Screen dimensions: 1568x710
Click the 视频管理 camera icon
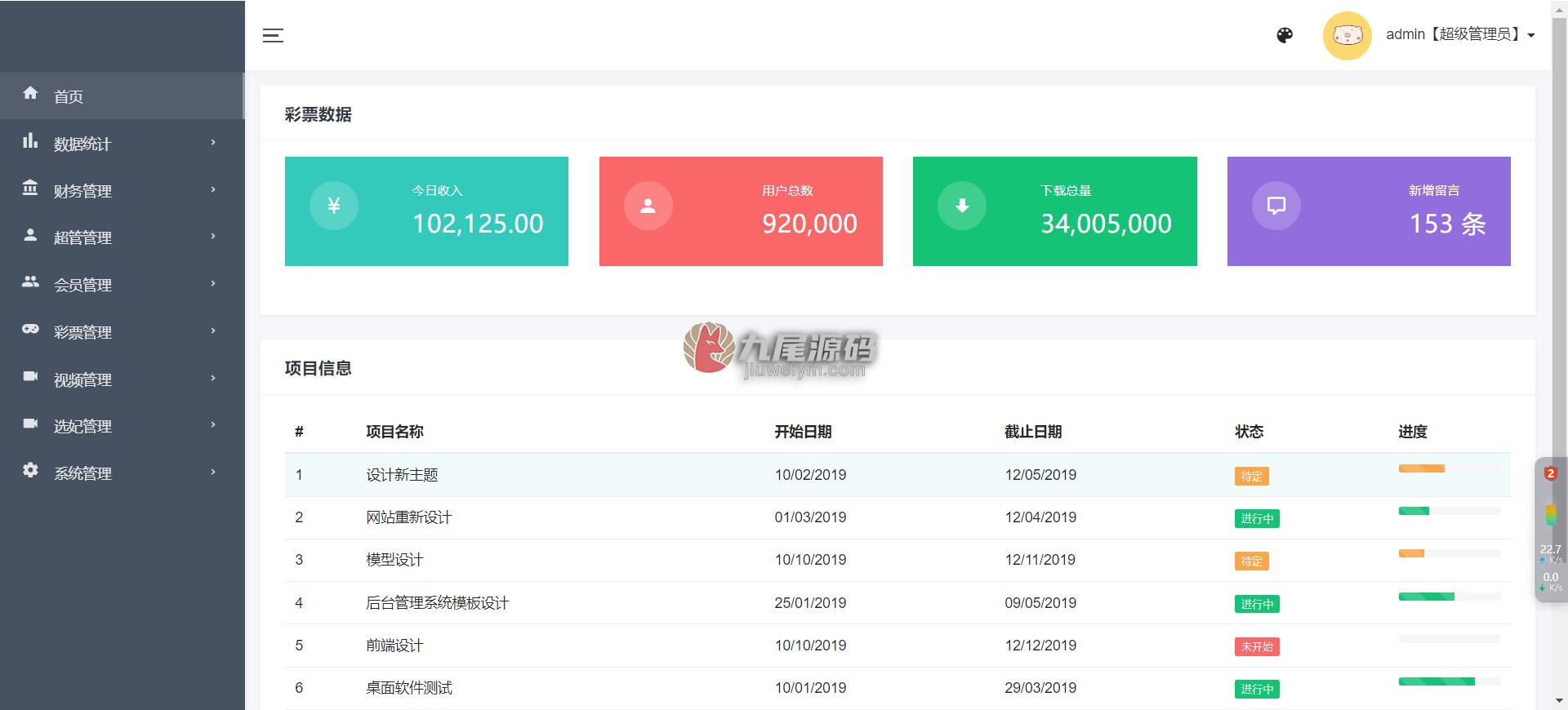pos(30,376)
